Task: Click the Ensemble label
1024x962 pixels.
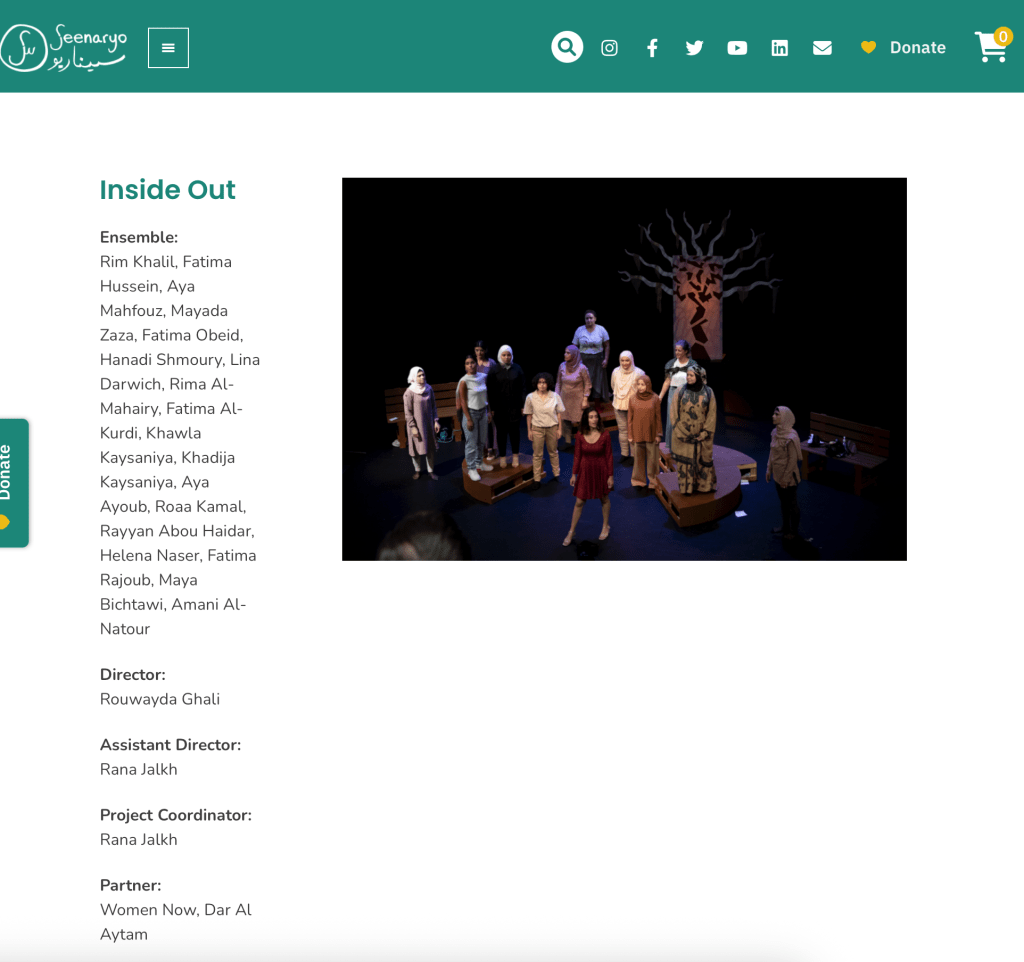Action: coord(139,237)
